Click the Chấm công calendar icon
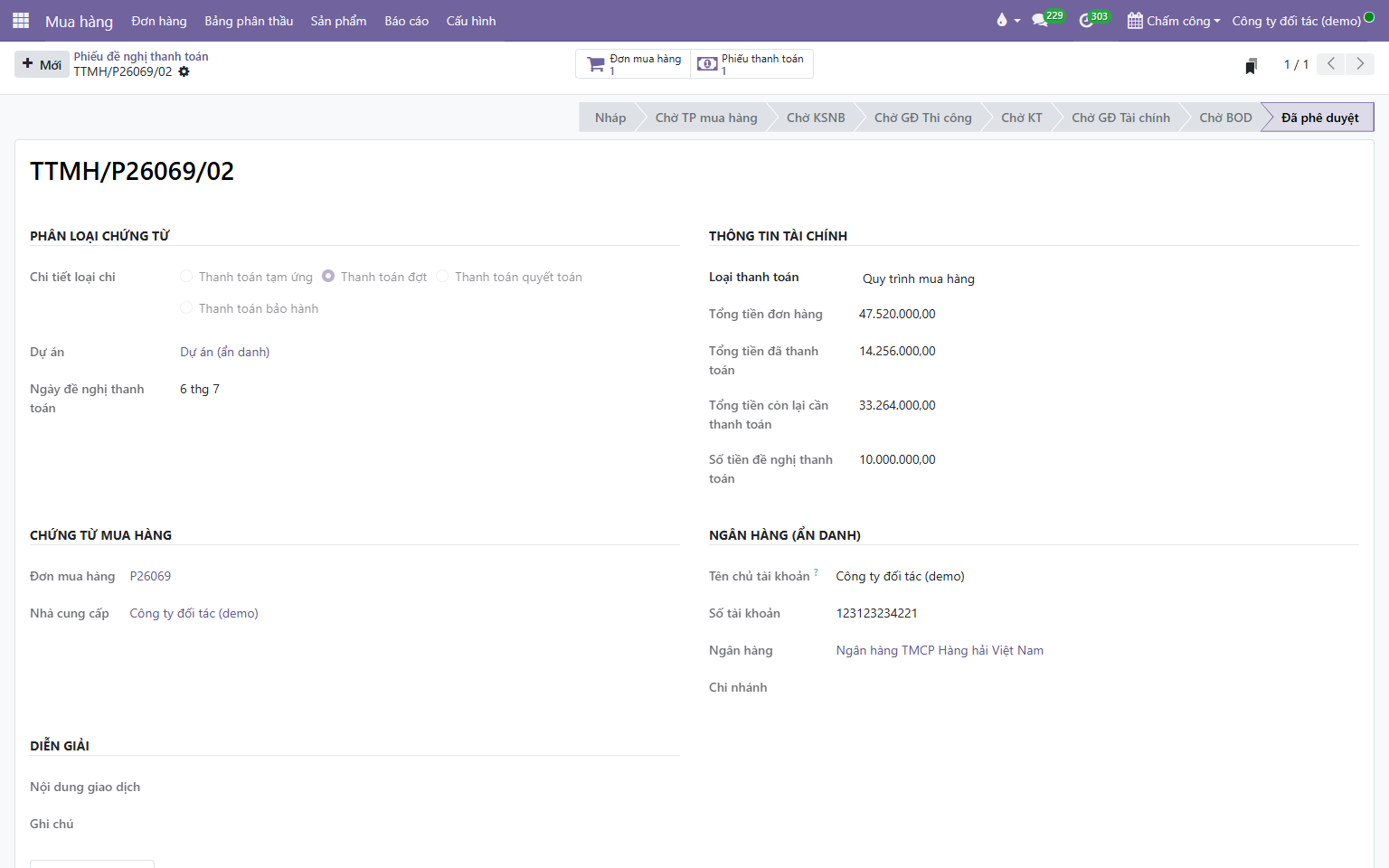 click(x=1135, y=21)
